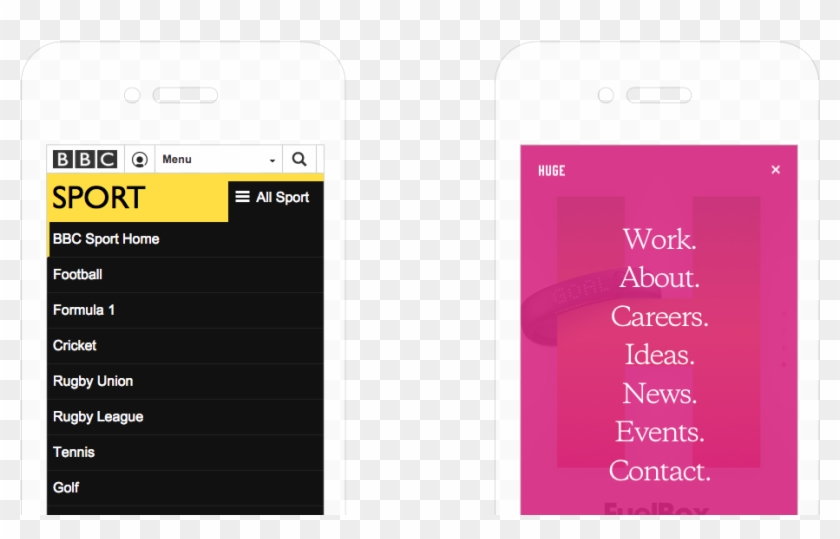Image resolution: width=840 pixels, height=539 pixels.
Task: Open the Tennis section
Action: [x=74, y=452]
